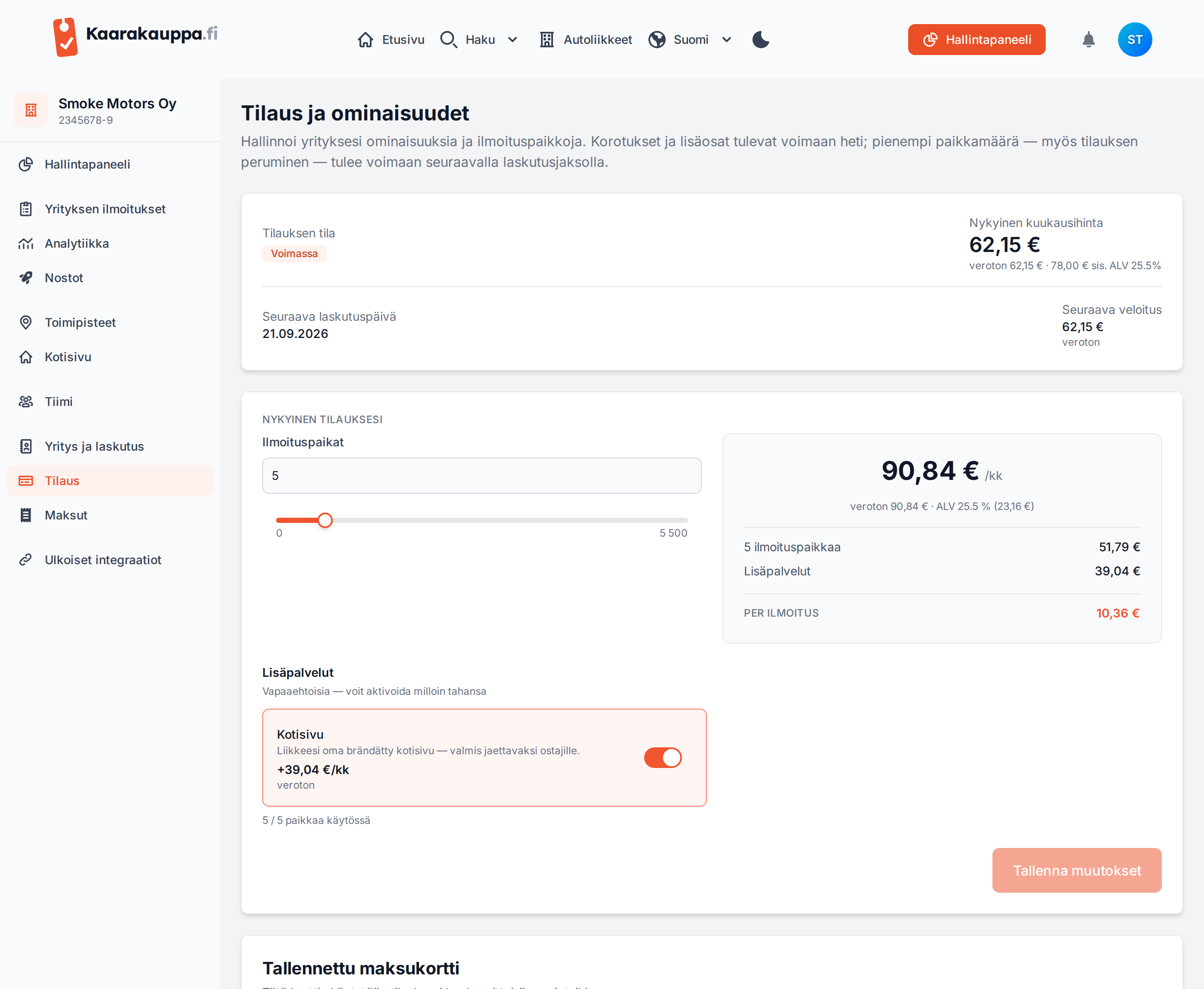The width and height of the screenshot is (1204, 989).
Task: Open the Haku menu label
Action: [x=480, y=40]
